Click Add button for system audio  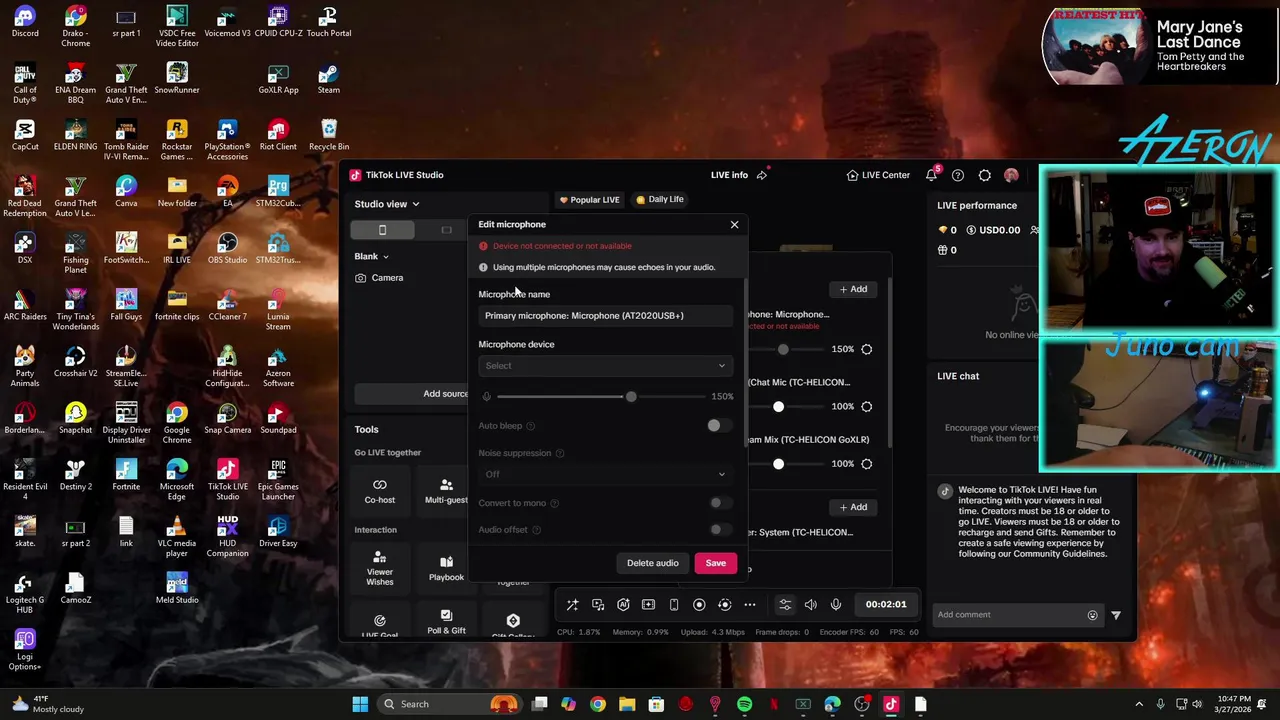click(853, 507)
